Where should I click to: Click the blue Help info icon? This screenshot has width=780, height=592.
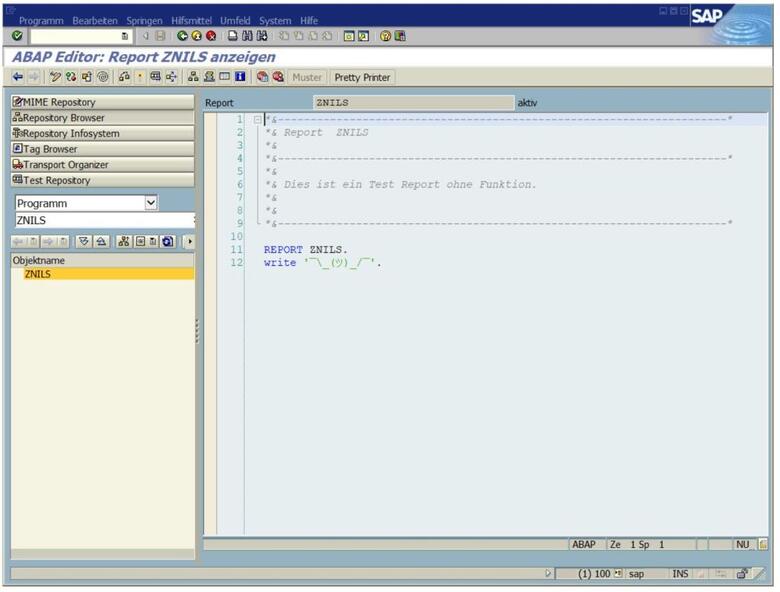(x=240, y=77)
